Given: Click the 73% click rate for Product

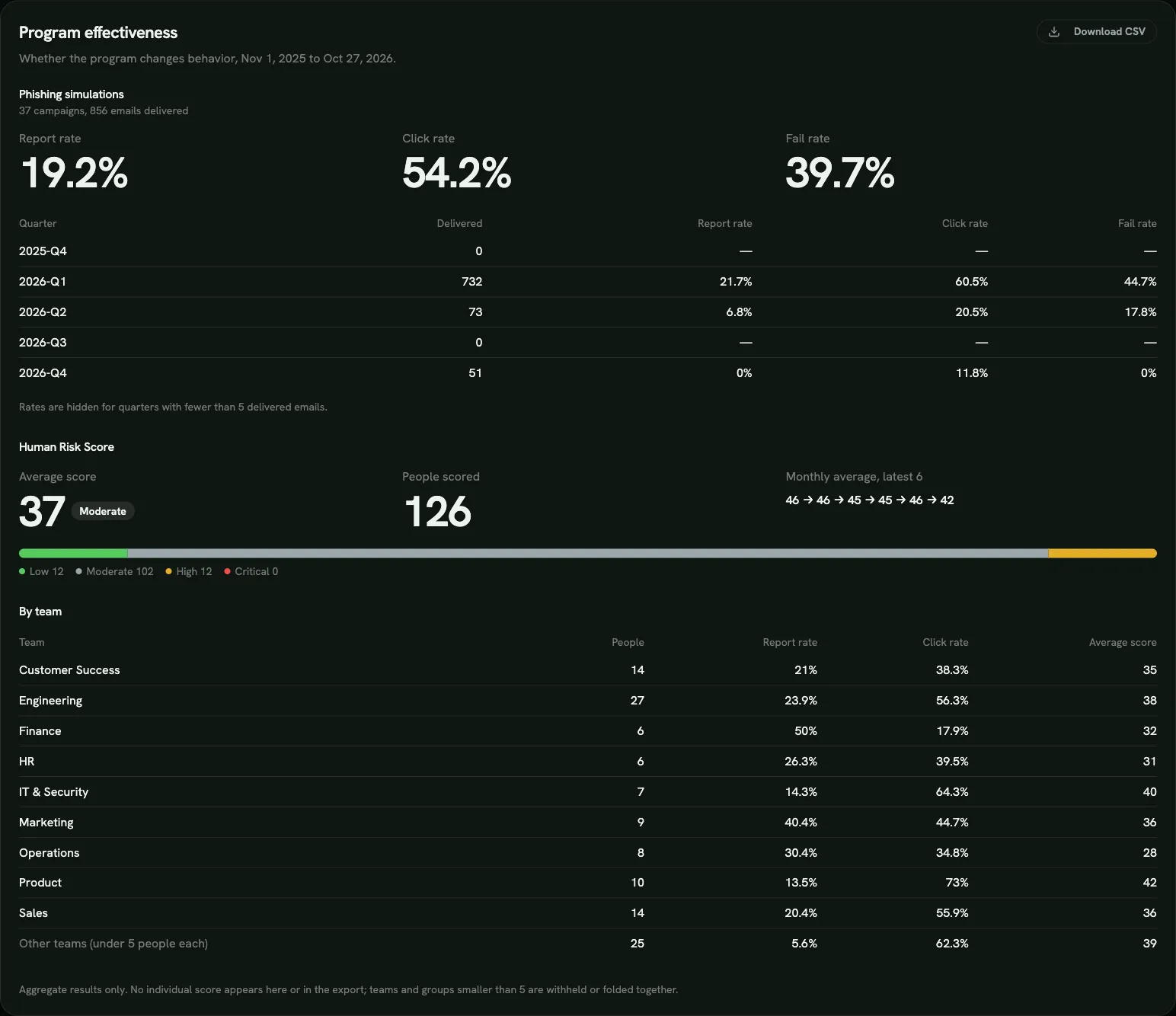Looking at the screenshot, I should tap(957, 883).
